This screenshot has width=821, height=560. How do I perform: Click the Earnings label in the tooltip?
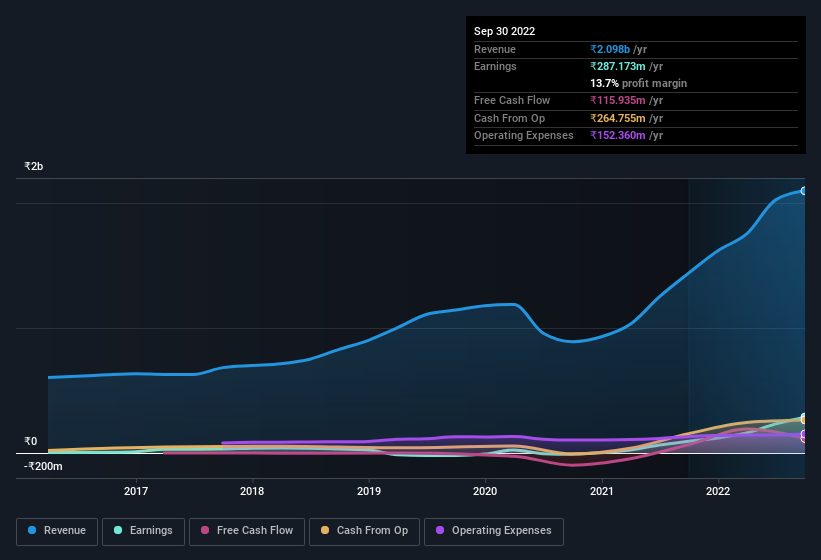495,66
